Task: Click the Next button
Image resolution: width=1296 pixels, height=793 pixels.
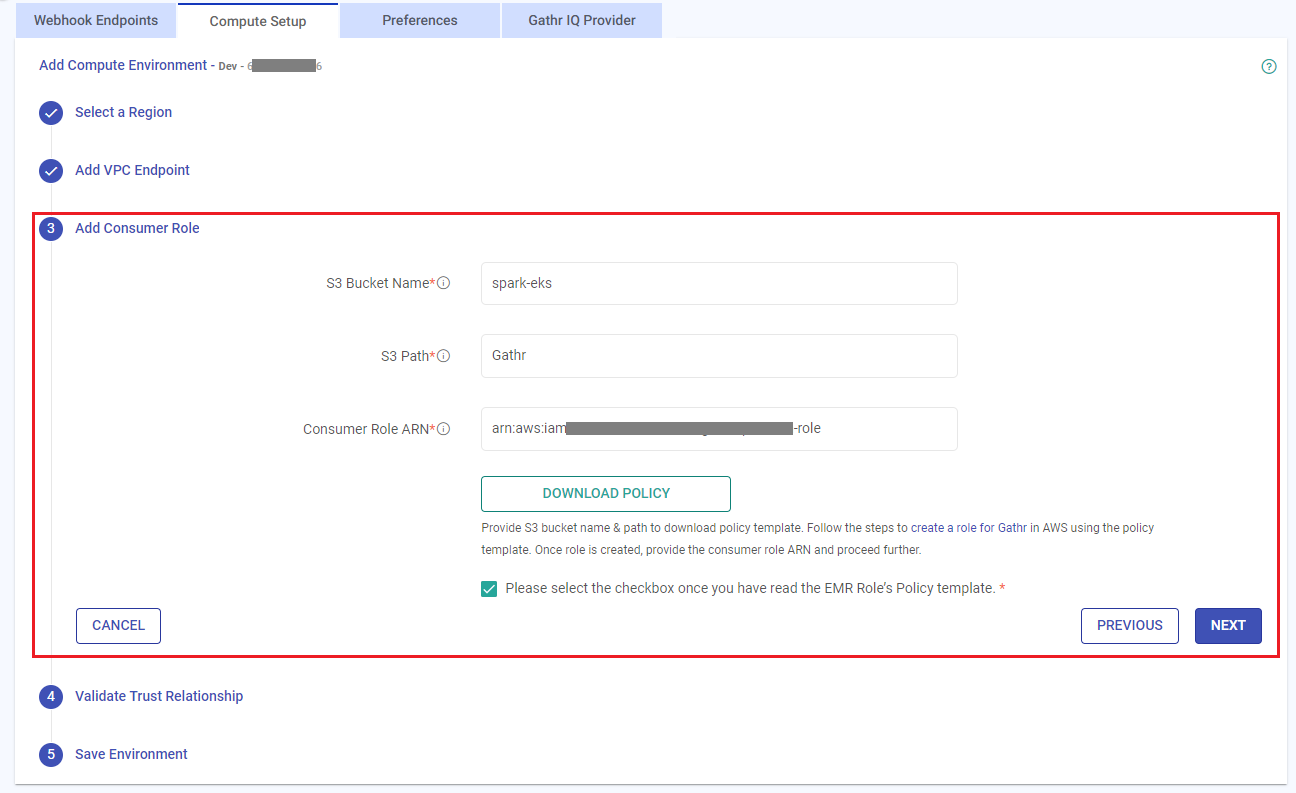Action: pos(1228,626)
